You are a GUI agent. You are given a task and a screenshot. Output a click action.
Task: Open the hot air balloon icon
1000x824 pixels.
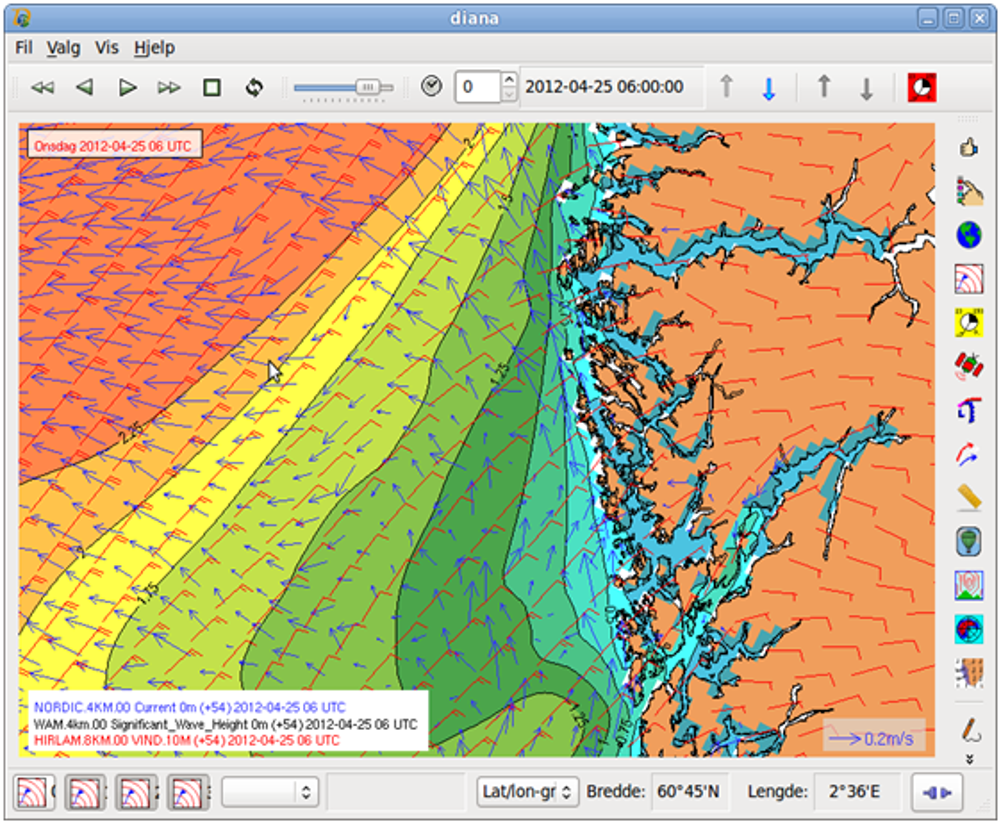[968, 541]
